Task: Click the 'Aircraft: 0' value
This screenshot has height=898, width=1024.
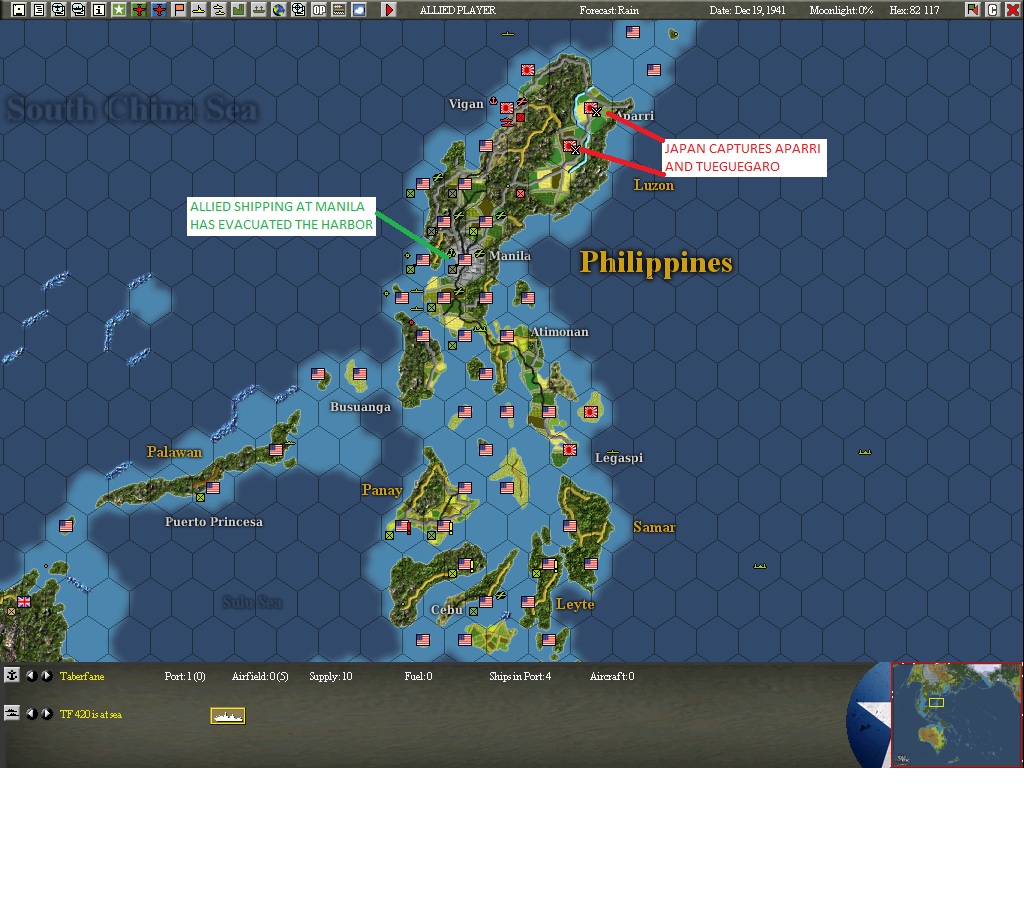Action: pyautogui.click(x=612, y=676)
